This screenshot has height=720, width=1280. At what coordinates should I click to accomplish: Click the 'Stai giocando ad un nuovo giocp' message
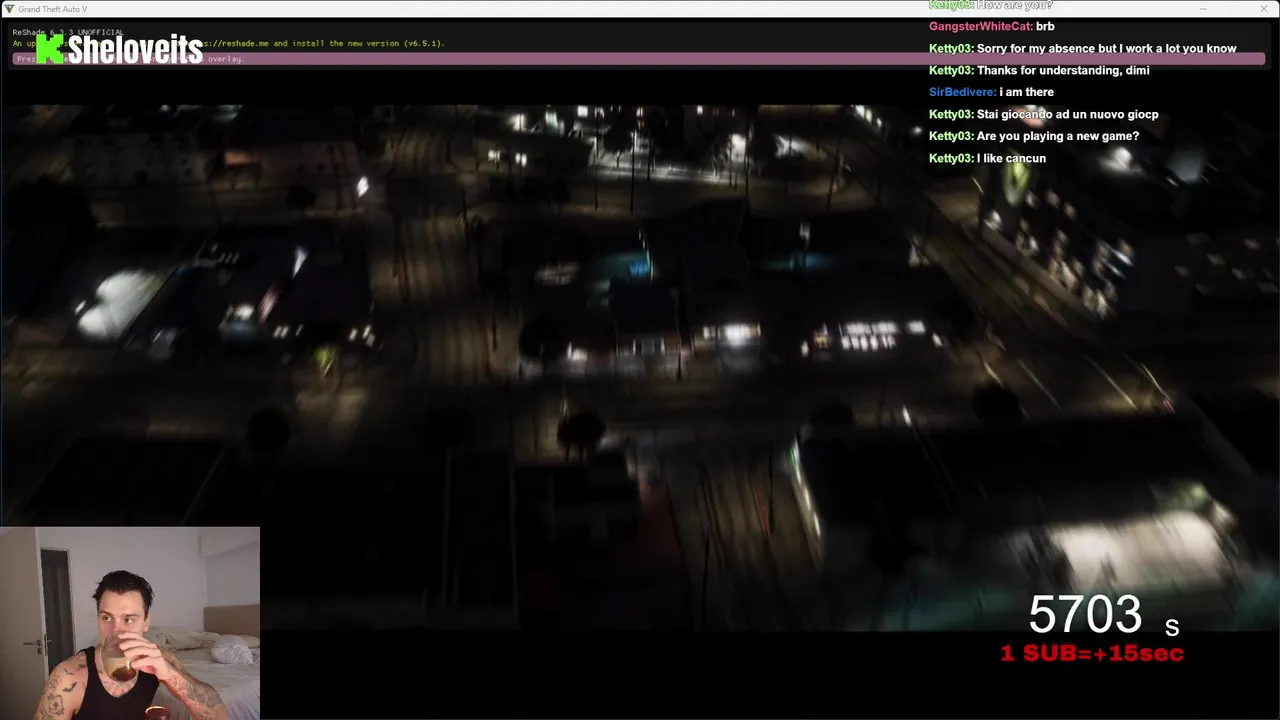(x=1044, y=114)
